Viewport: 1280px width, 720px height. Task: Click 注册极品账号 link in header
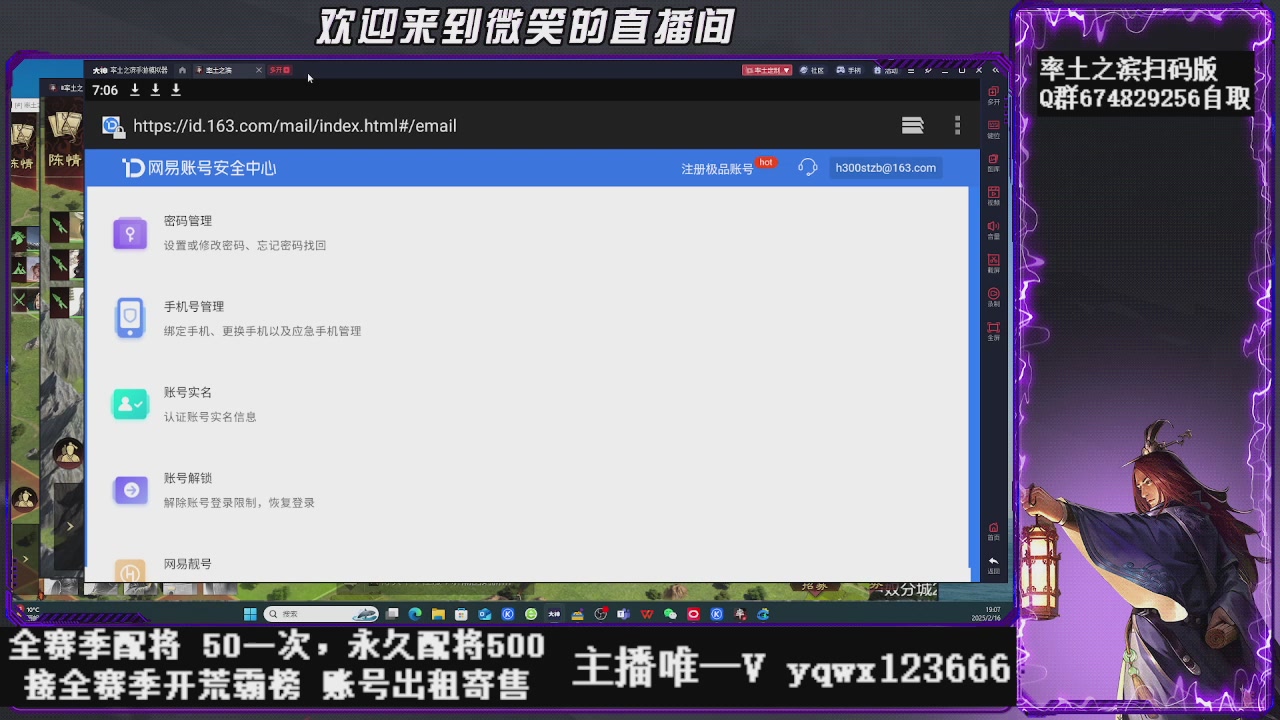[717, 169]
